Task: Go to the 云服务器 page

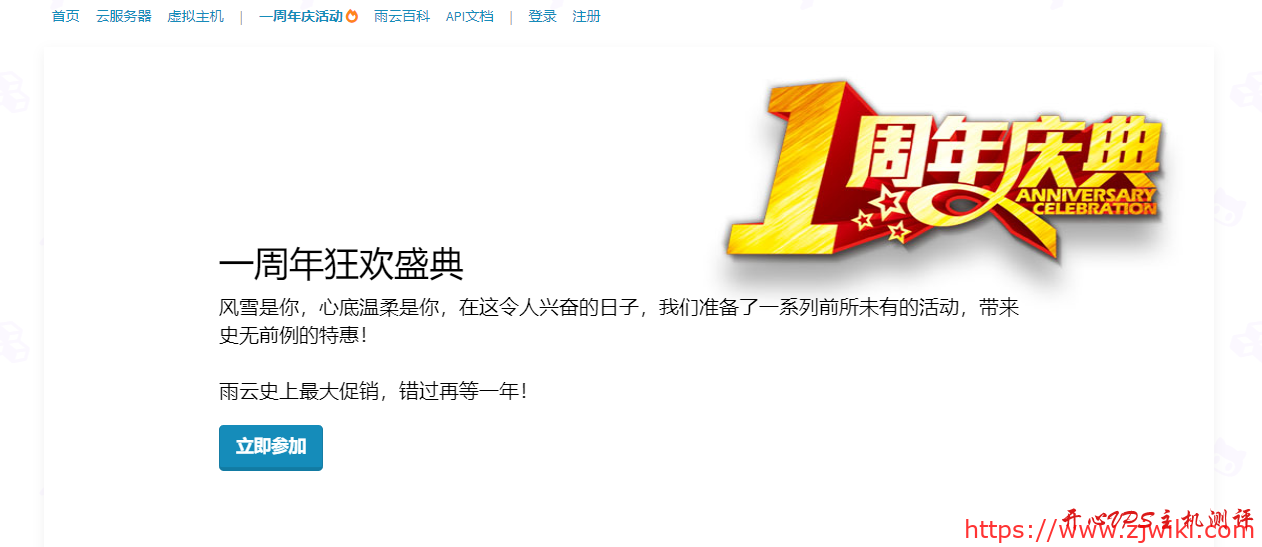Action: [x=124, y=16]
